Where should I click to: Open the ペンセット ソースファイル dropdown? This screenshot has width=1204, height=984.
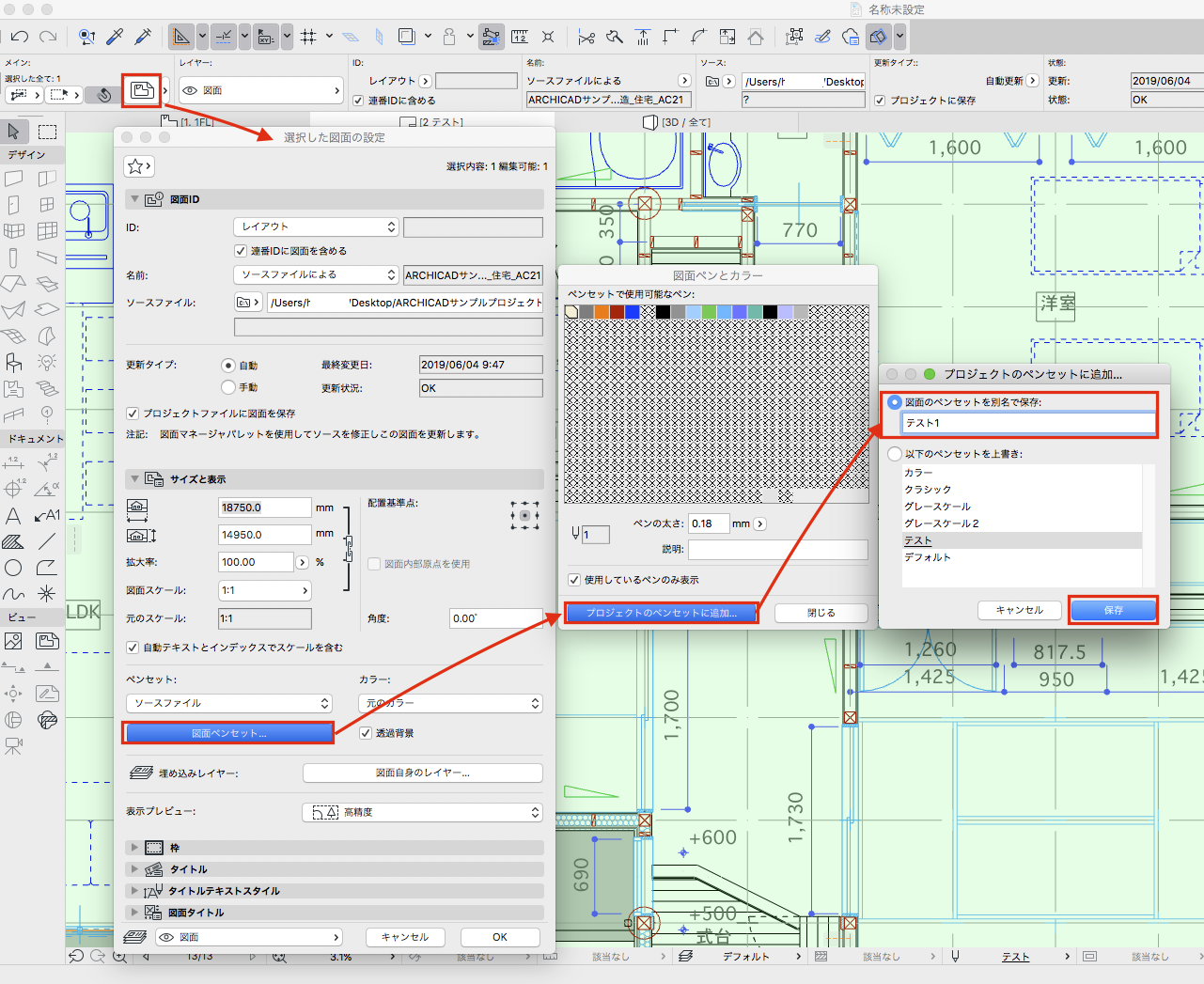coord(229,703)
